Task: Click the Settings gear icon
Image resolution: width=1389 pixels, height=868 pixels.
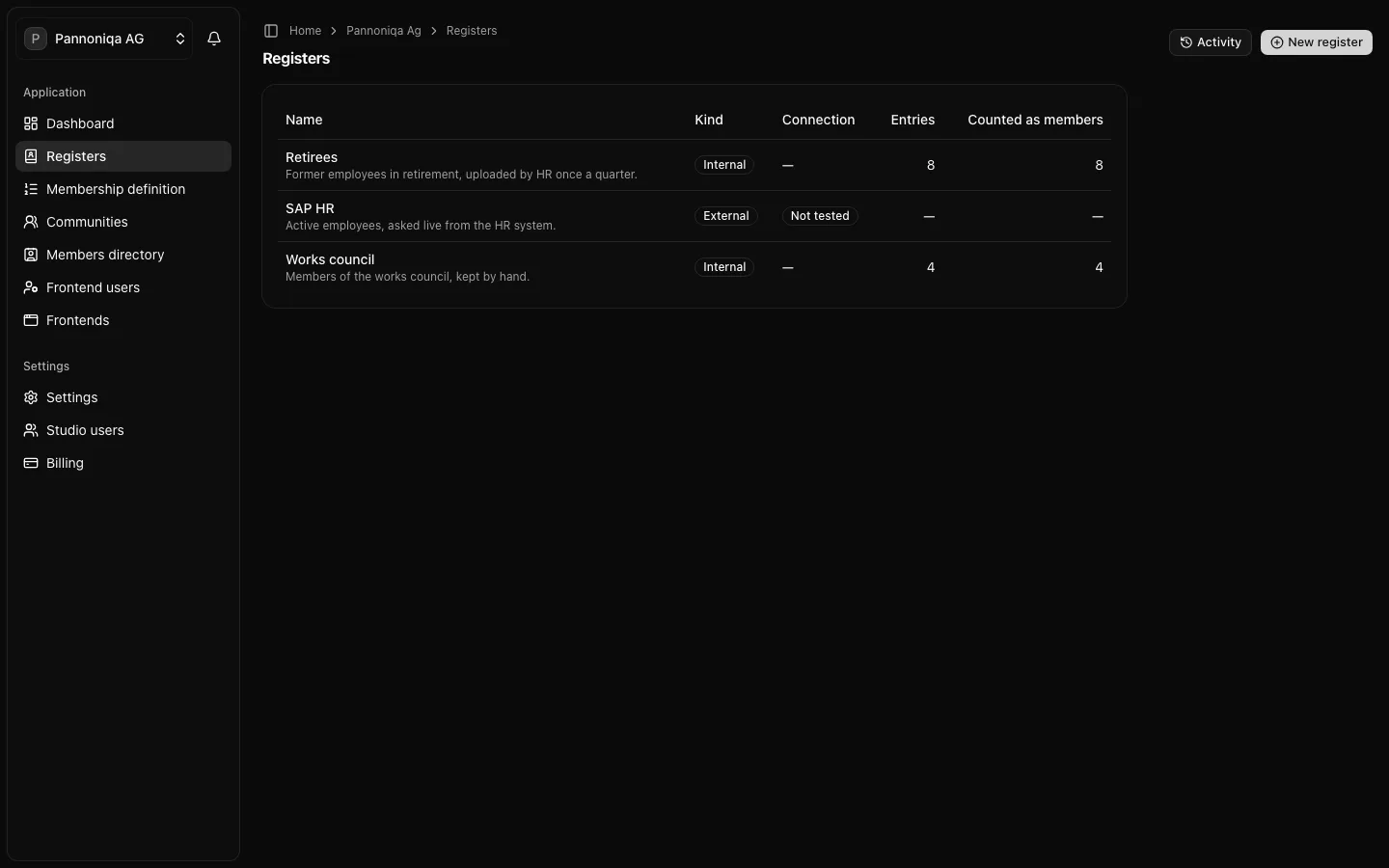Action: coord(31,397)
